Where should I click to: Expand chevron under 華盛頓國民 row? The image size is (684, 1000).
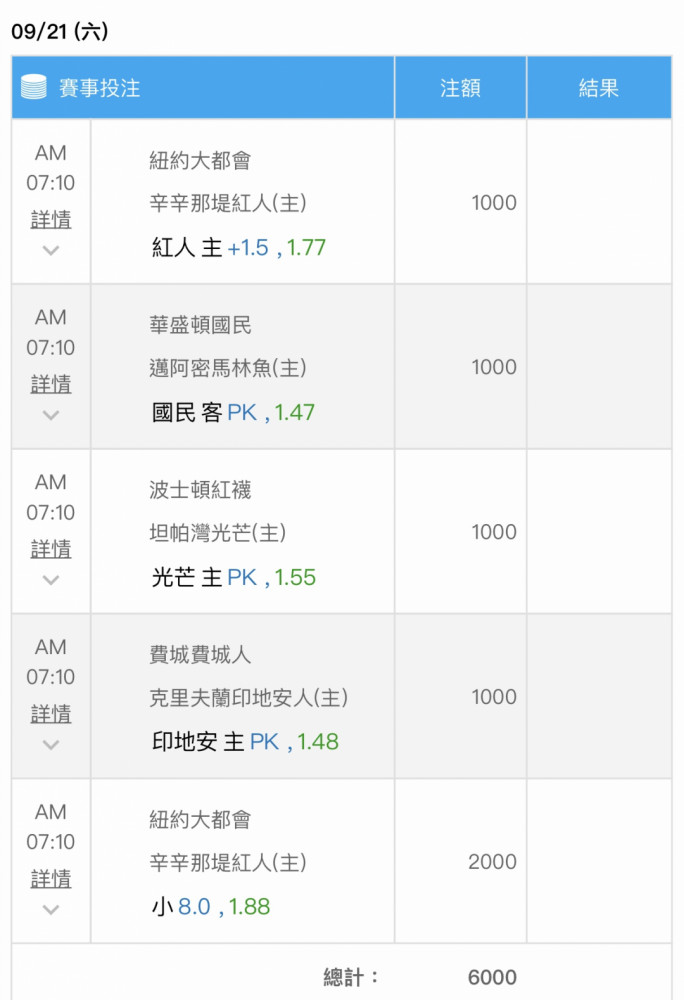51,415
